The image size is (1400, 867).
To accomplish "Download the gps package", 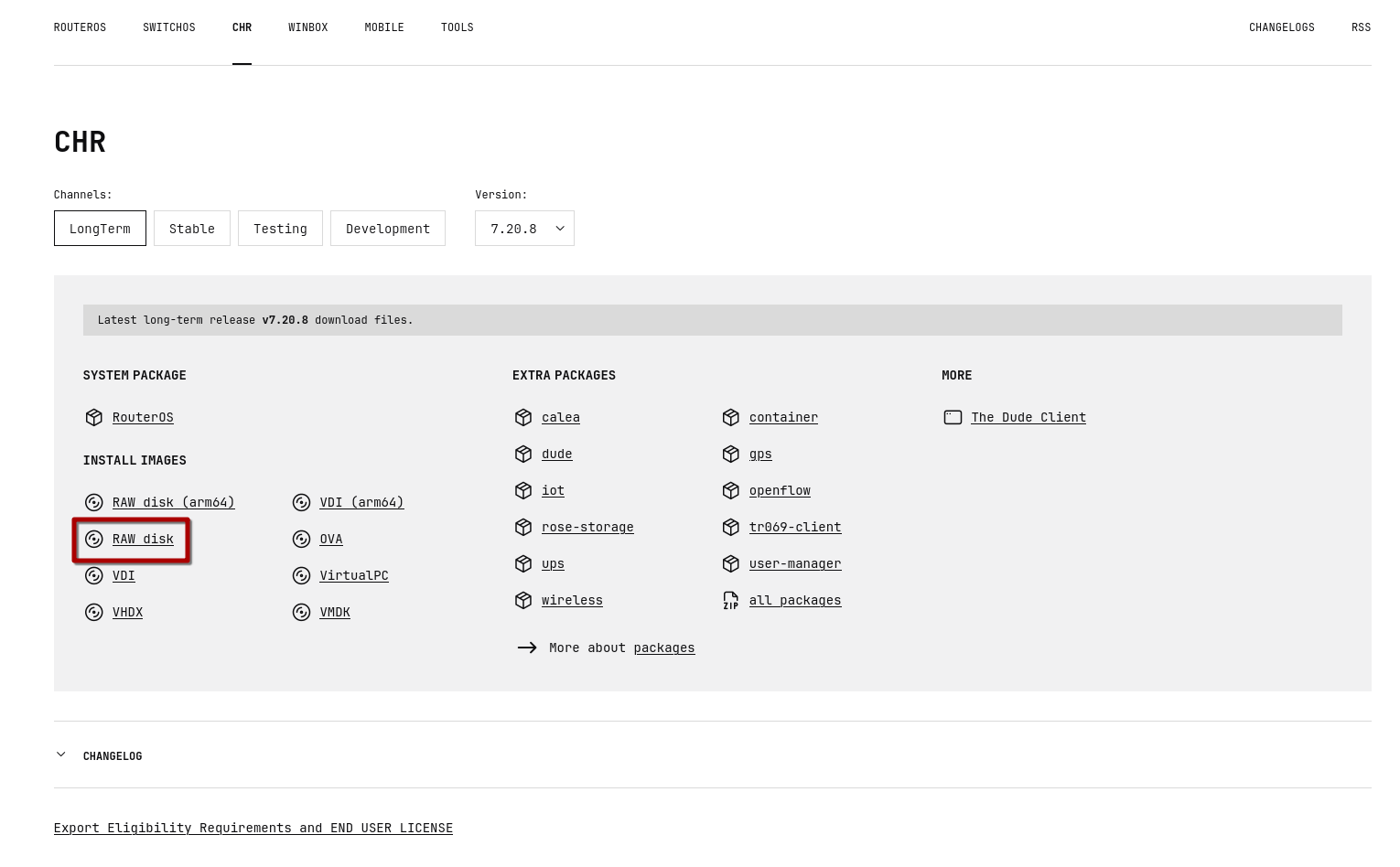I will pyautogui.click(x=760, y=454).
